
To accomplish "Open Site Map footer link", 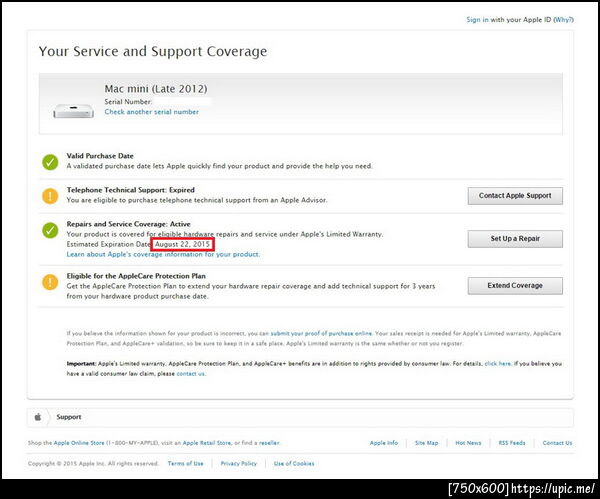I will [x=427, y=443].
